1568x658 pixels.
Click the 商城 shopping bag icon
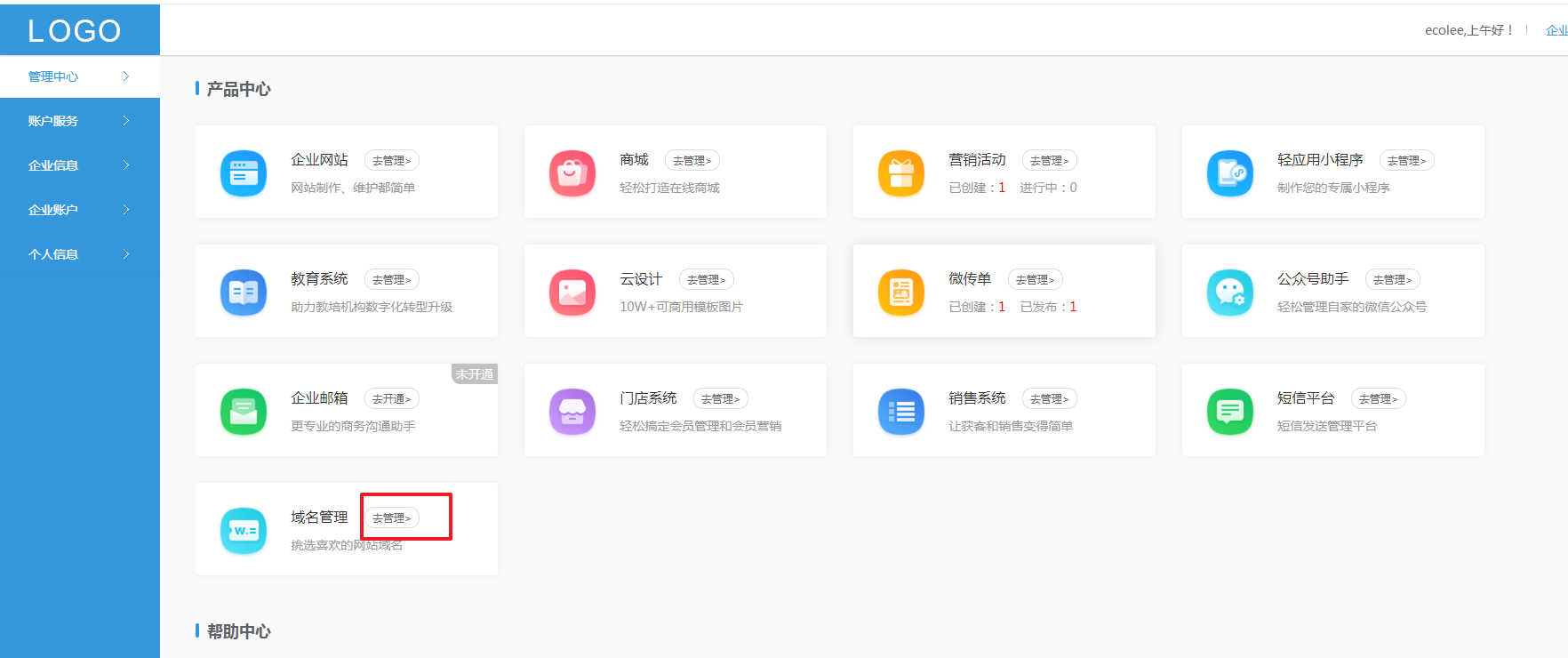[x=572, y=173]
